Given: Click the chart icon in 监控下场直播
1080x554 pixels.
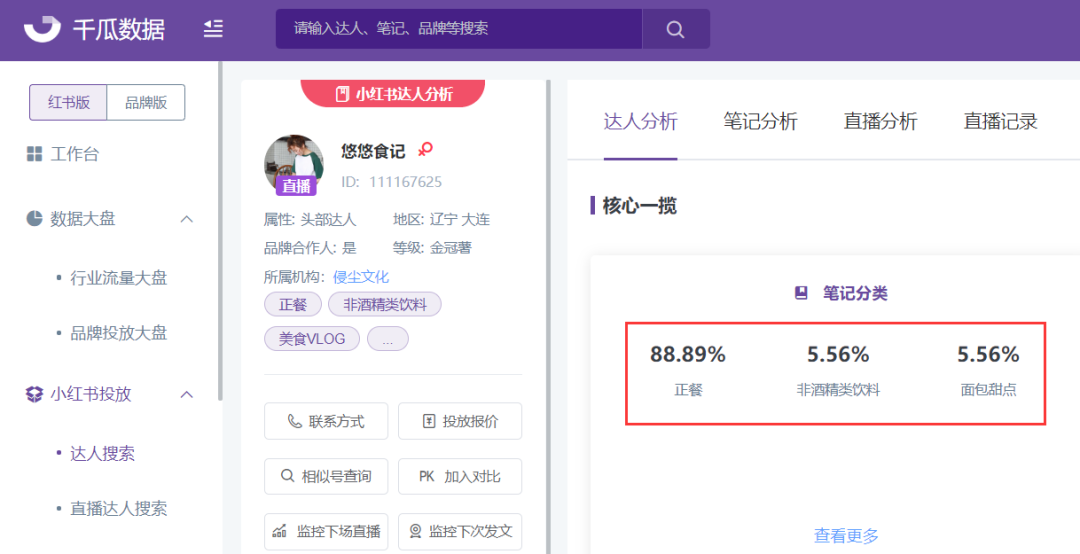Looking at the screenshot, I should coord(279,531).
